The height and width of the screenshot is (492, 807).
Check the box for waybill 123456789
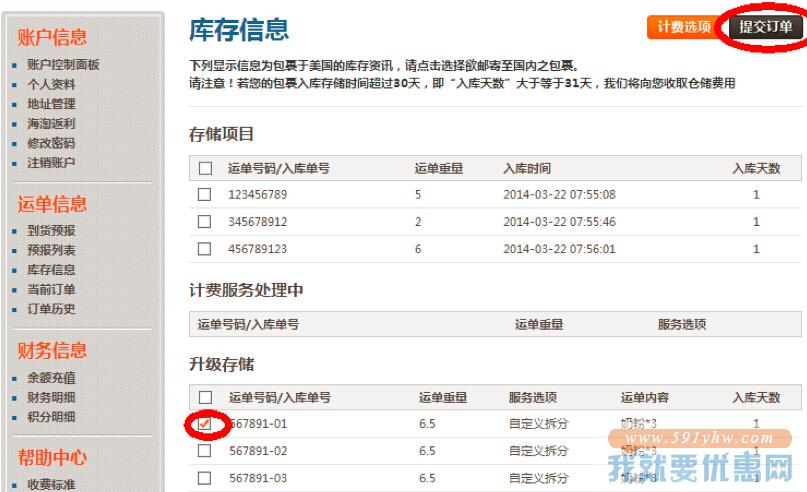point(204,195)
